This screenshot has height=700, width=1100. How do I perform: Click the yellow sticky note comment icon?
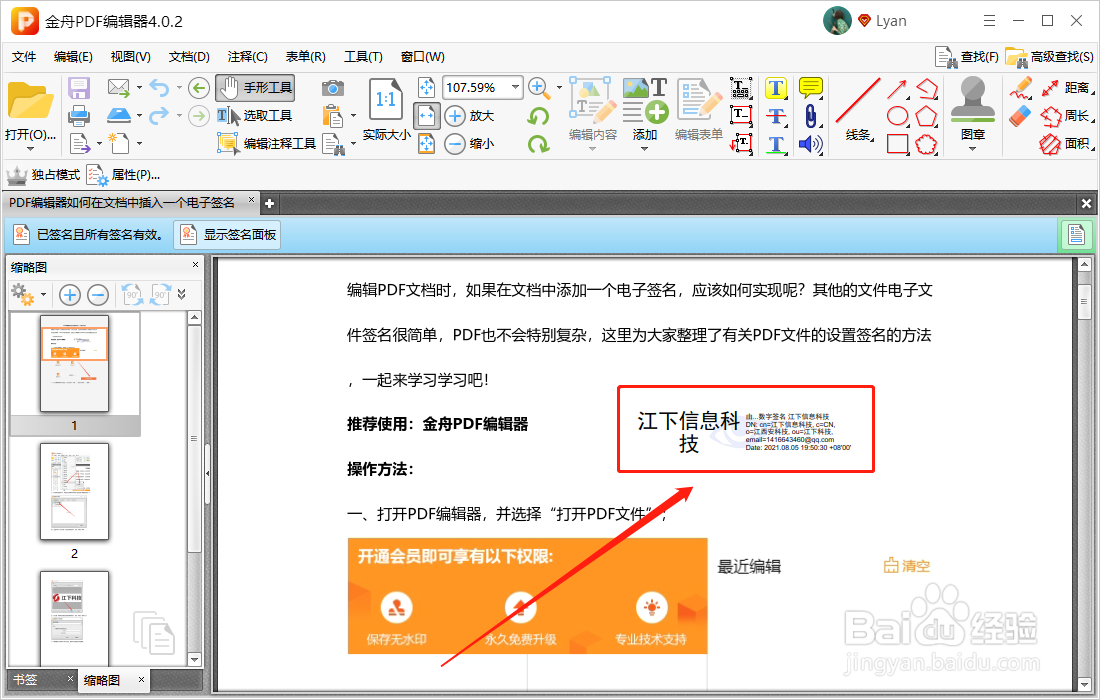click(x=811, y=88)
